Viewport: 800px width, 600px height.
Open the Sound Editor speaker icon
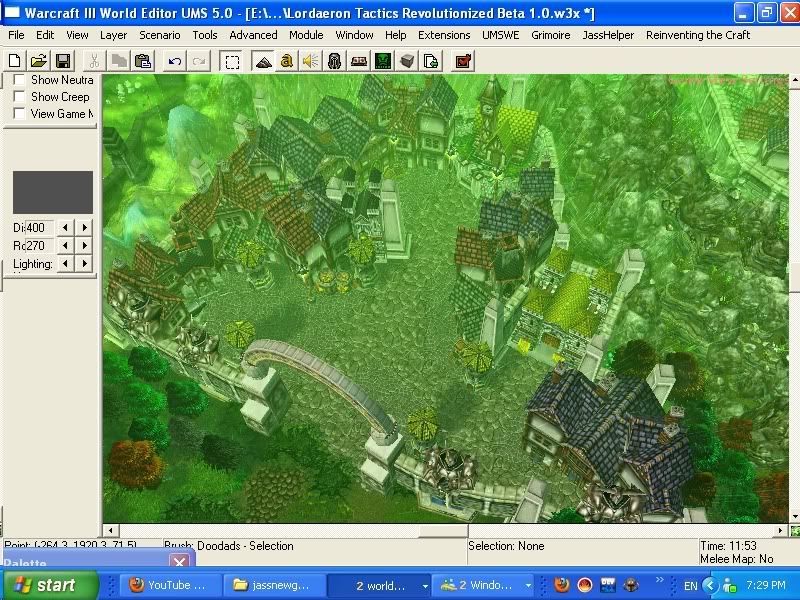[310, 61]
